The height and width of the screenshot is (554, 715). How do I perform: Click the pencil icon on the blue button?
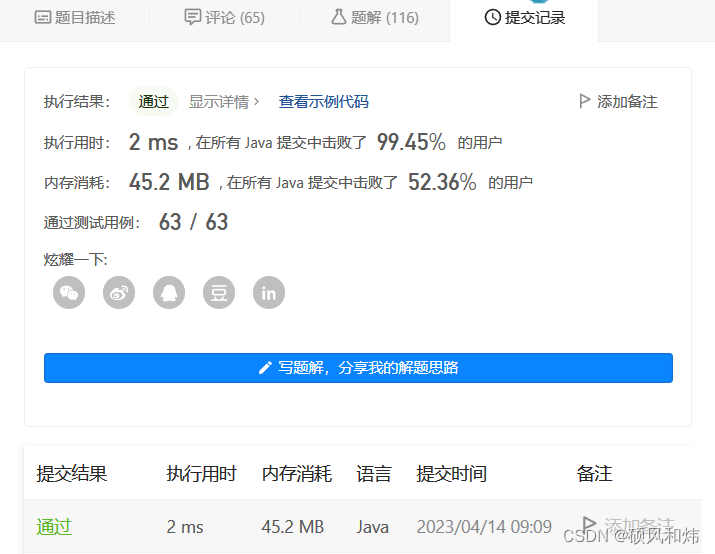pyautogui.click(x=265, y=368)
